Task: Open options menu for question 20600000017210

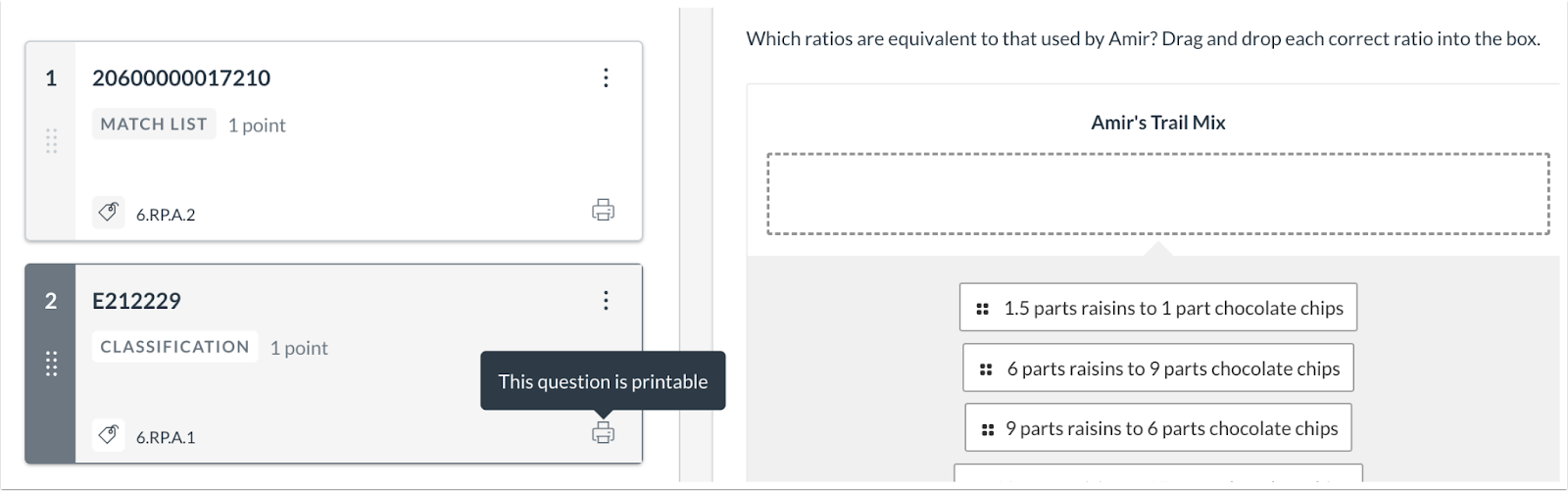Action: tap(606, 77)
